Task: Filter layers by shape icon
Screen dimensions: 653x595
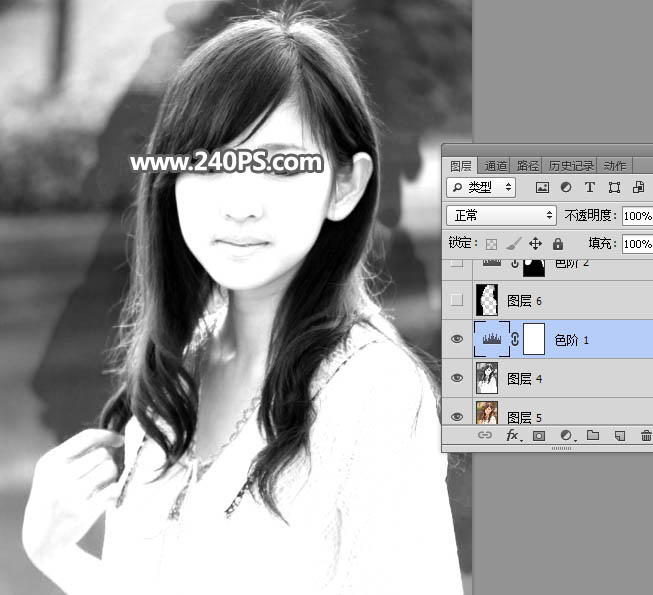Action: tap(614, 188)
